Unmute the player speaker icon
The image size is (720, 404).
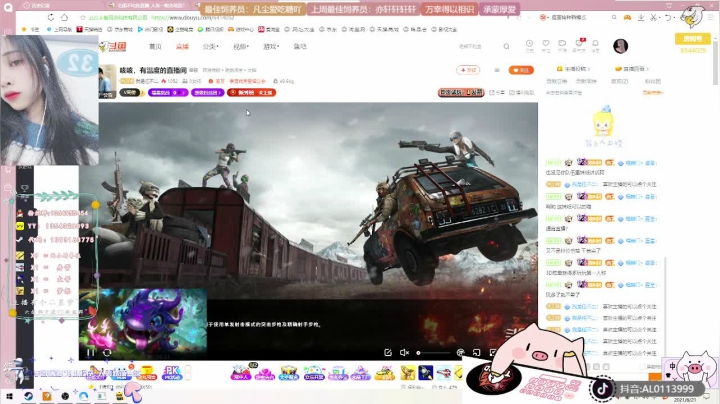coord(404,353)
